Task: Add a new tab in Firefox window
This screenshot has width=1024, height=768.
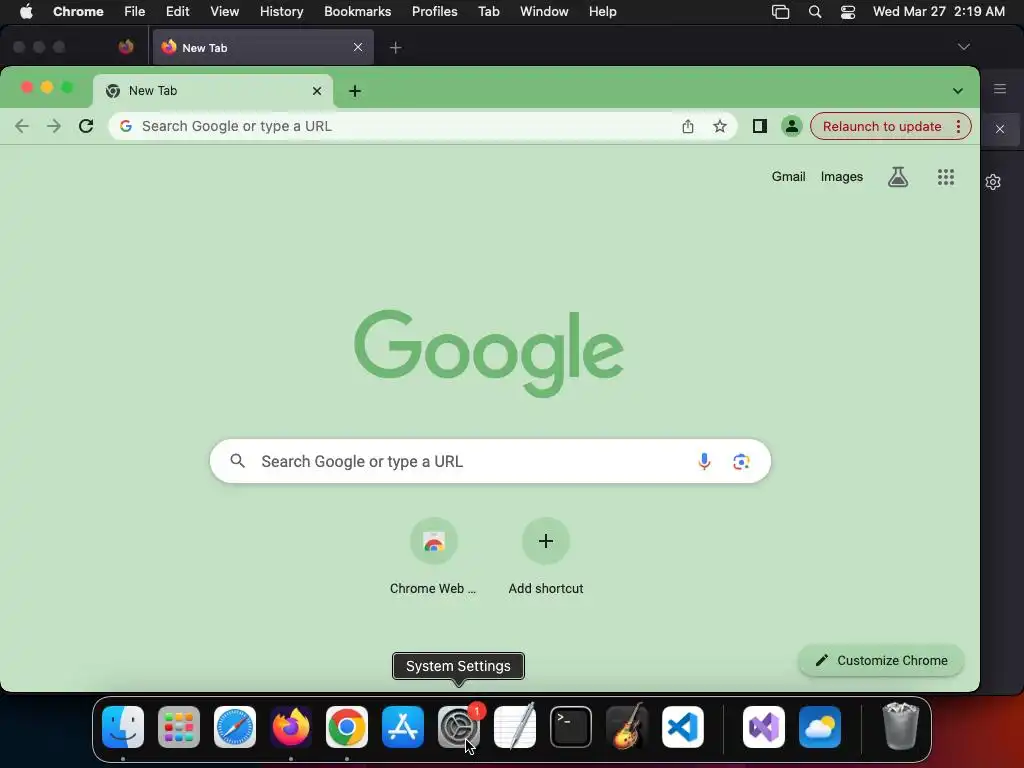Action: click(395, 47)
